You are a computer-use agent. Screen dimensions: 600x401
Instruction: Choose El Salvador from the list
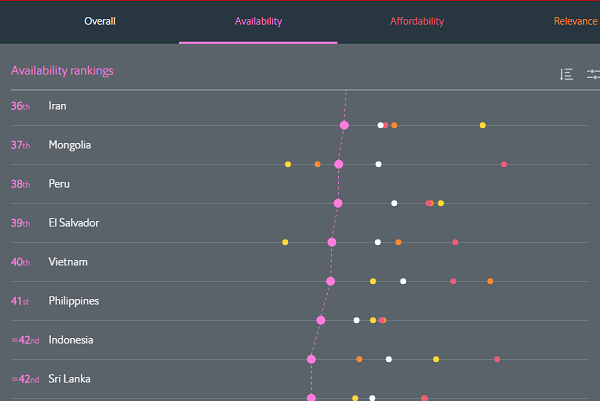click(73, 223)
